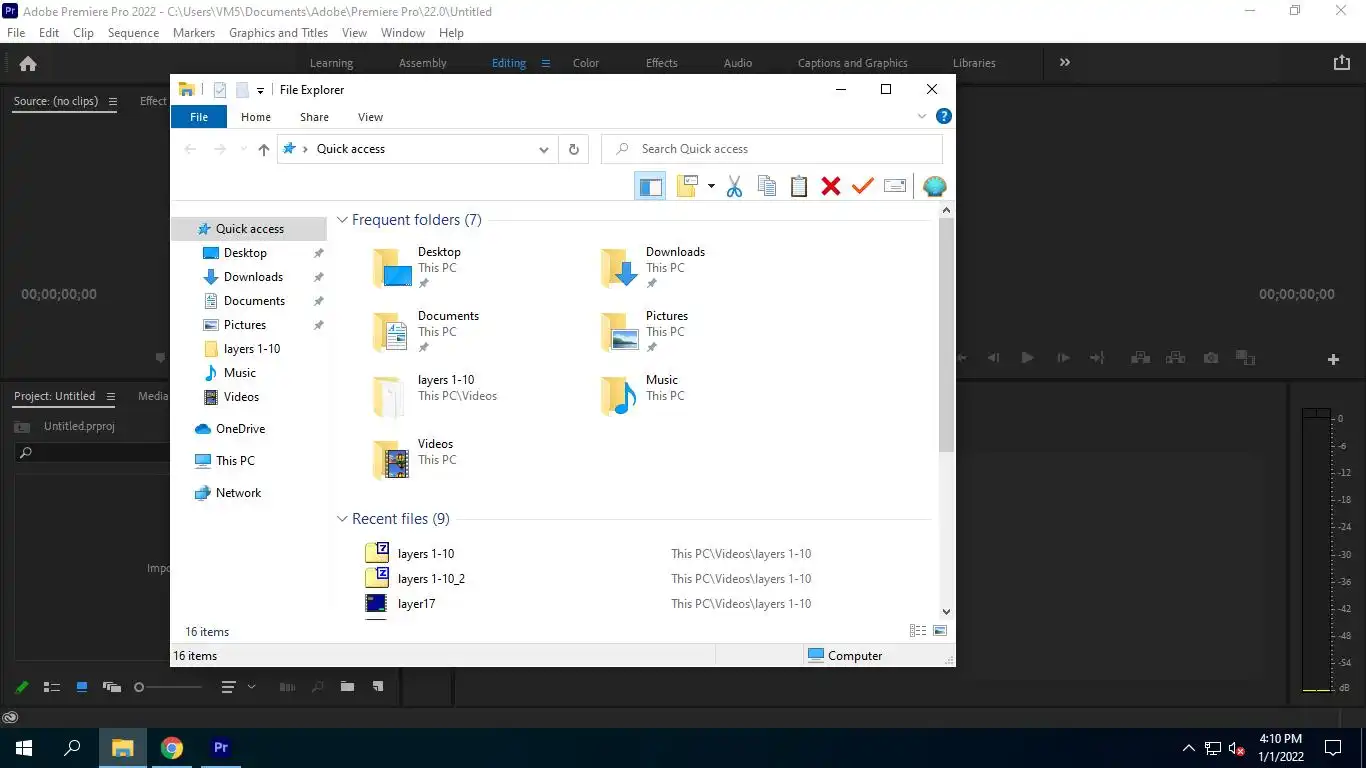Switch Project panel to List View
The image size is (1366, 768).
(52, 687)
